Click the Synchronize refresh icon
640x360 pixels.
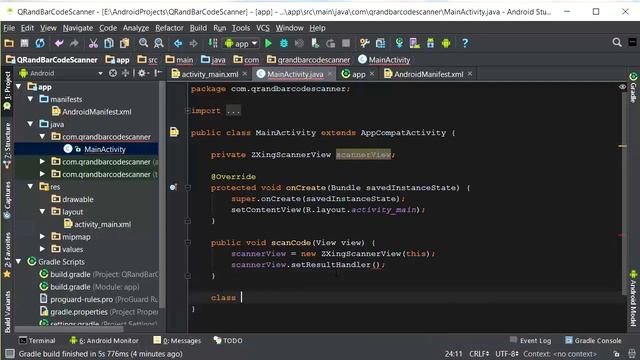40,43
